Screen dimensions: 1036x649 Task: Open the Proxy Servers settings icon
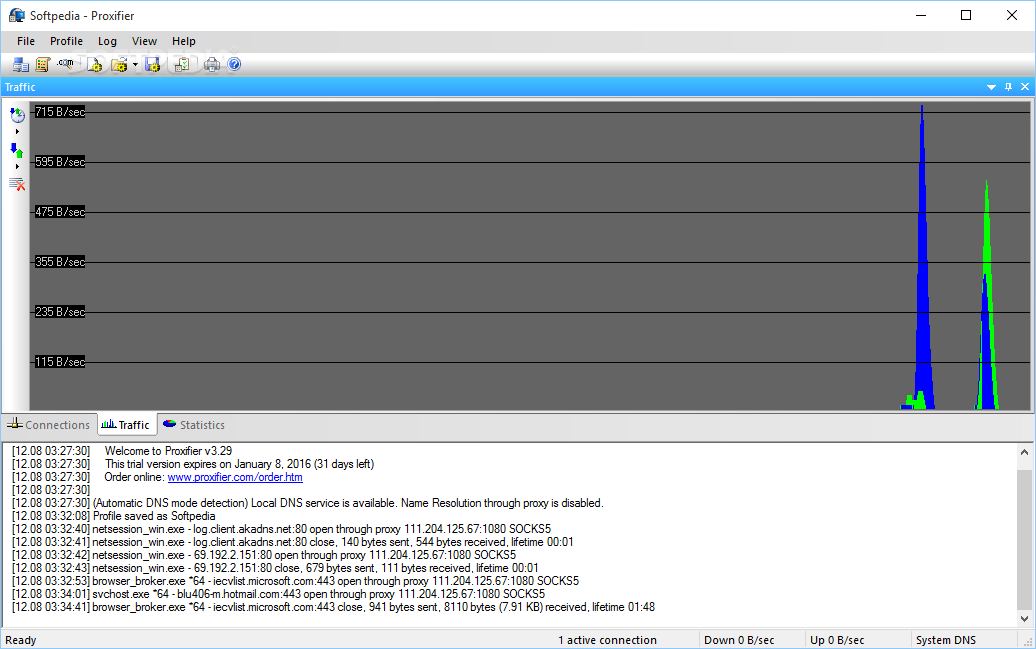[21, 64]
